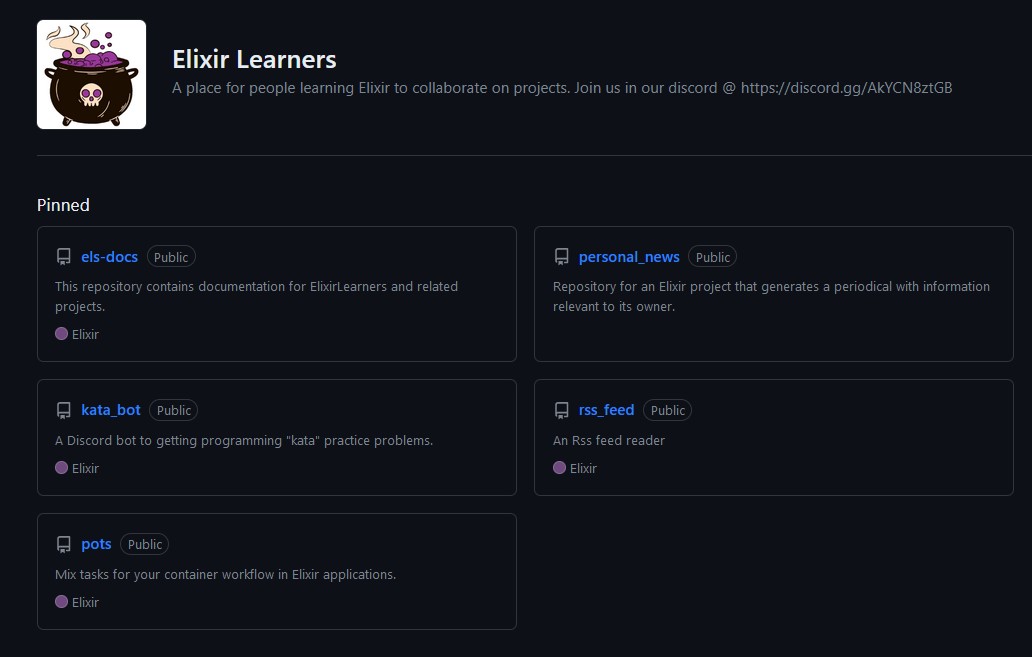This screenshot has width=1032, height=657.
Task: Go to the kata_bot repository
Action: [111, 410]
